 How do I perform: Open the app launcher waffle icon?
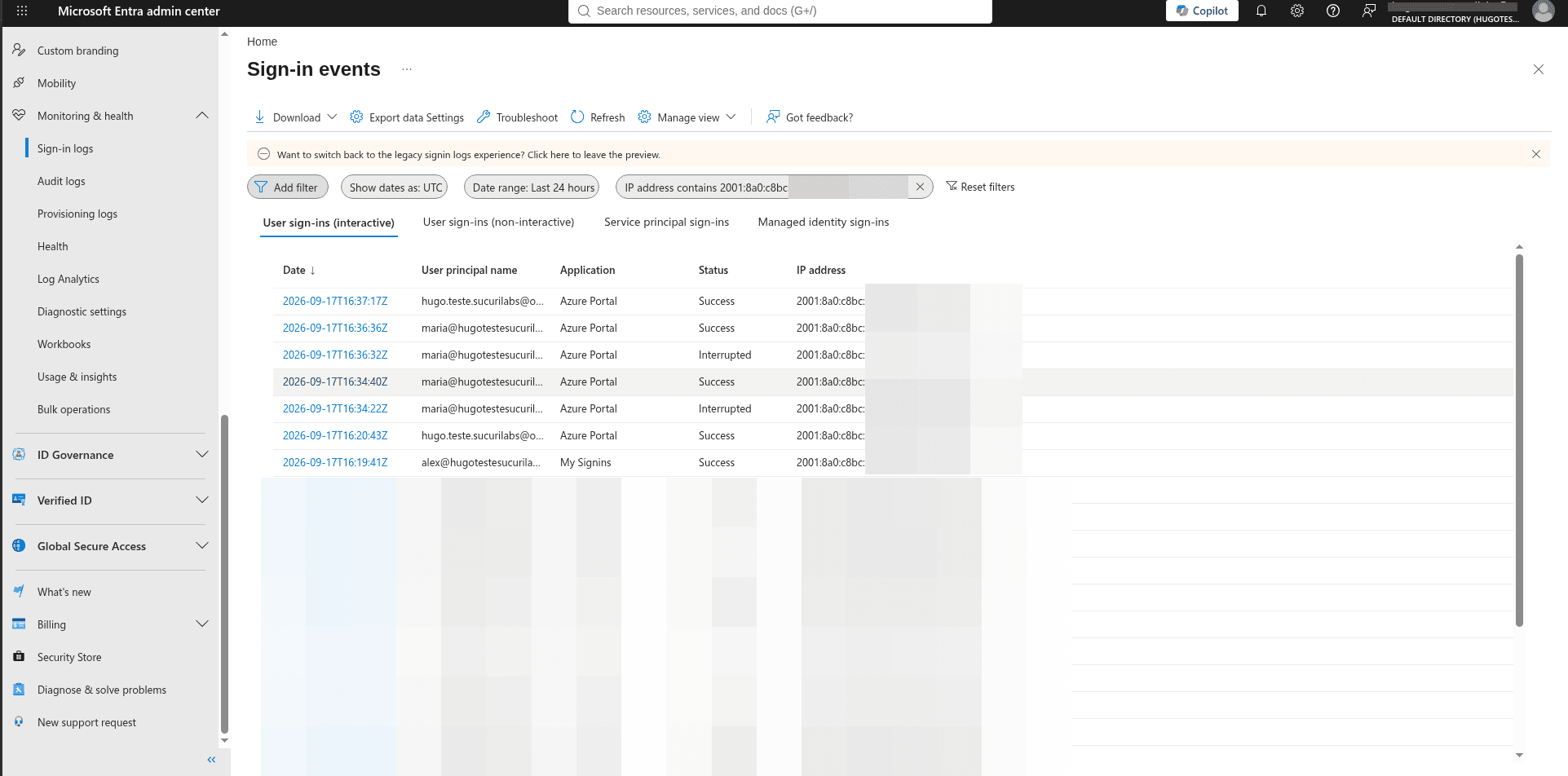point(22,11)
